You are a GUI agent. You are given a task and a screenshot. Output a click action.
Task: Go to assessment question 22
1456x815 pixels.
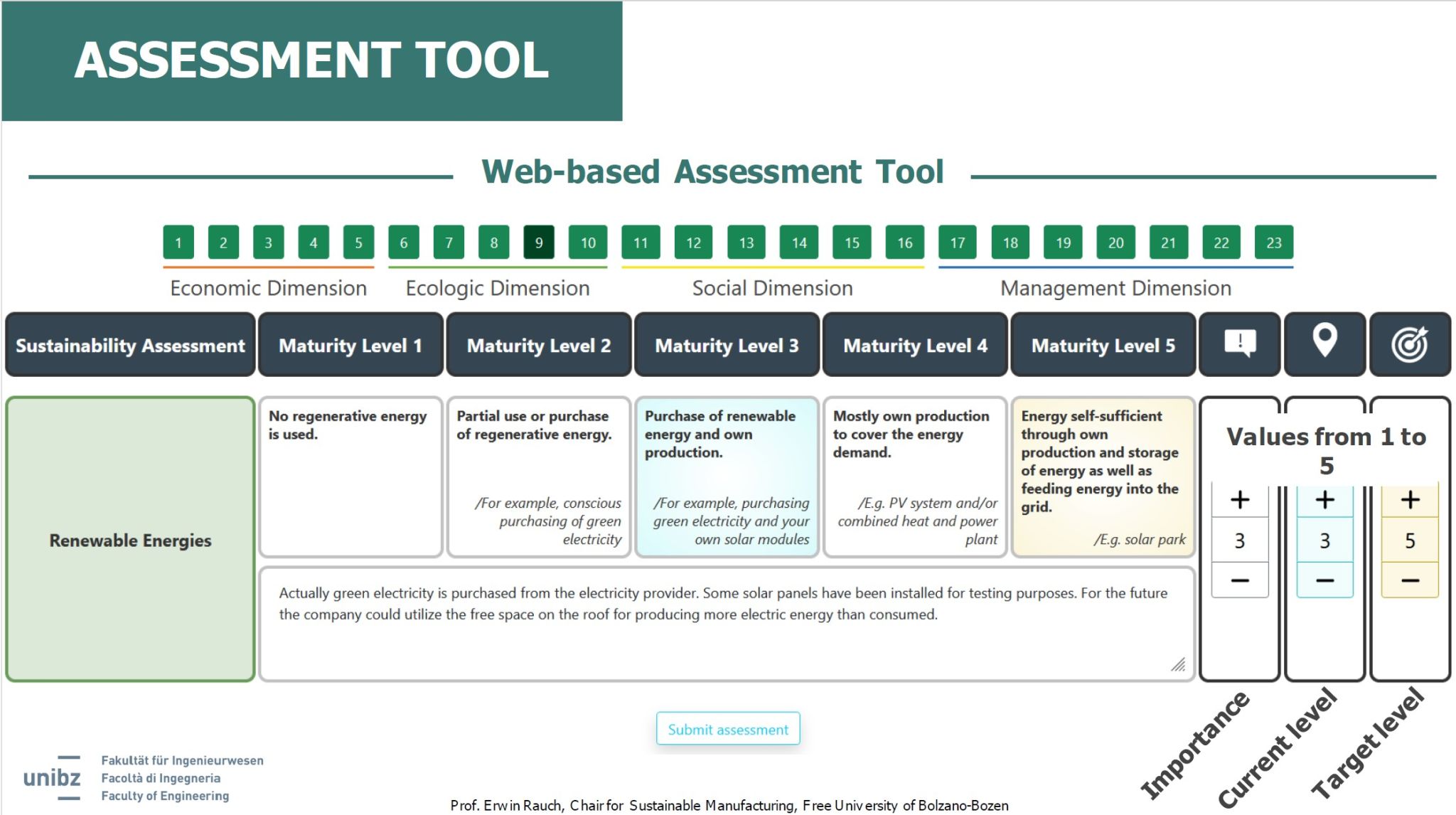point(1221,243)
